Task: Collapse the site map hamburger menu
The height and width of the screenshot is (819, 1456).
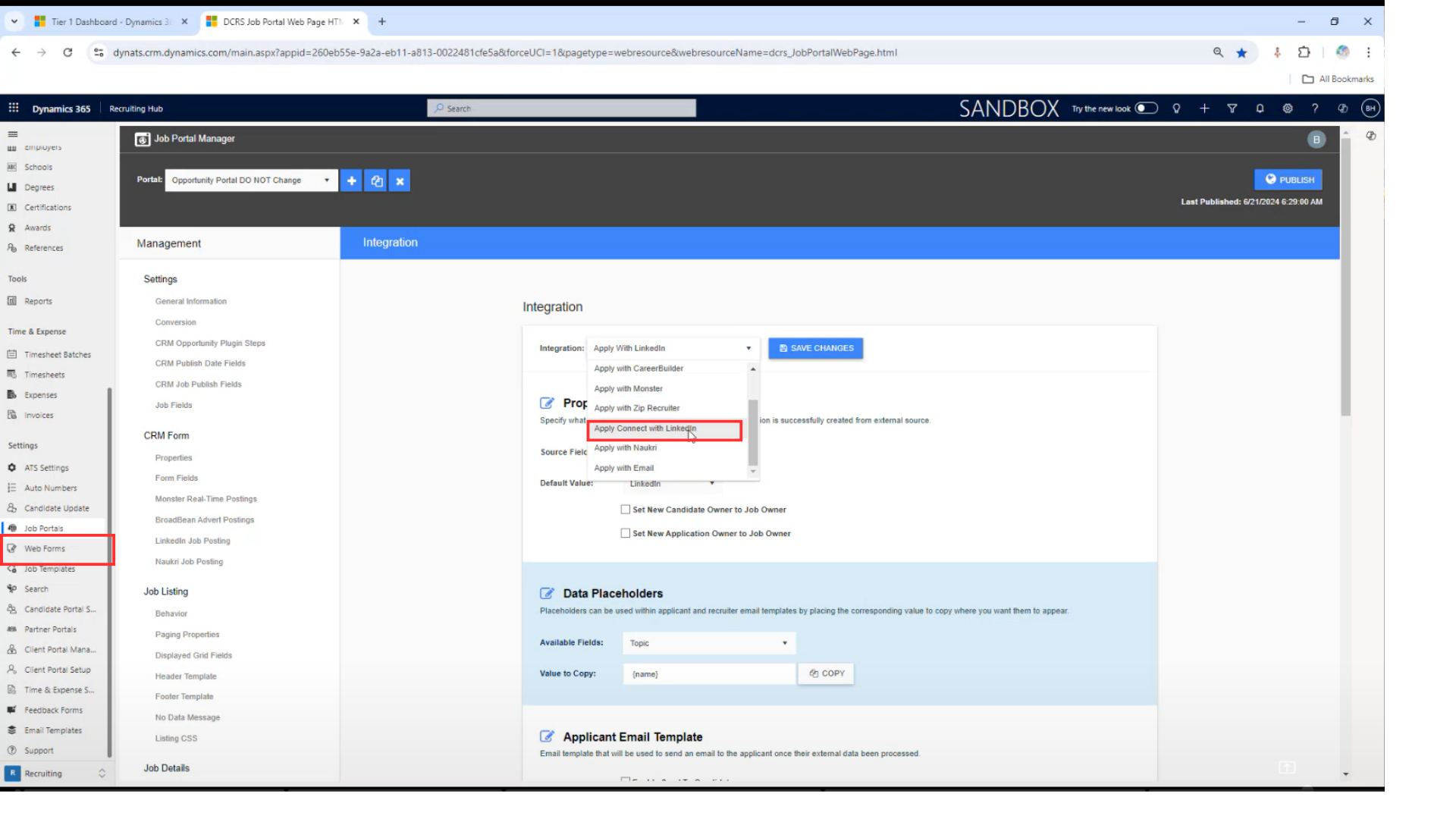Action: (x=13, y=134)
